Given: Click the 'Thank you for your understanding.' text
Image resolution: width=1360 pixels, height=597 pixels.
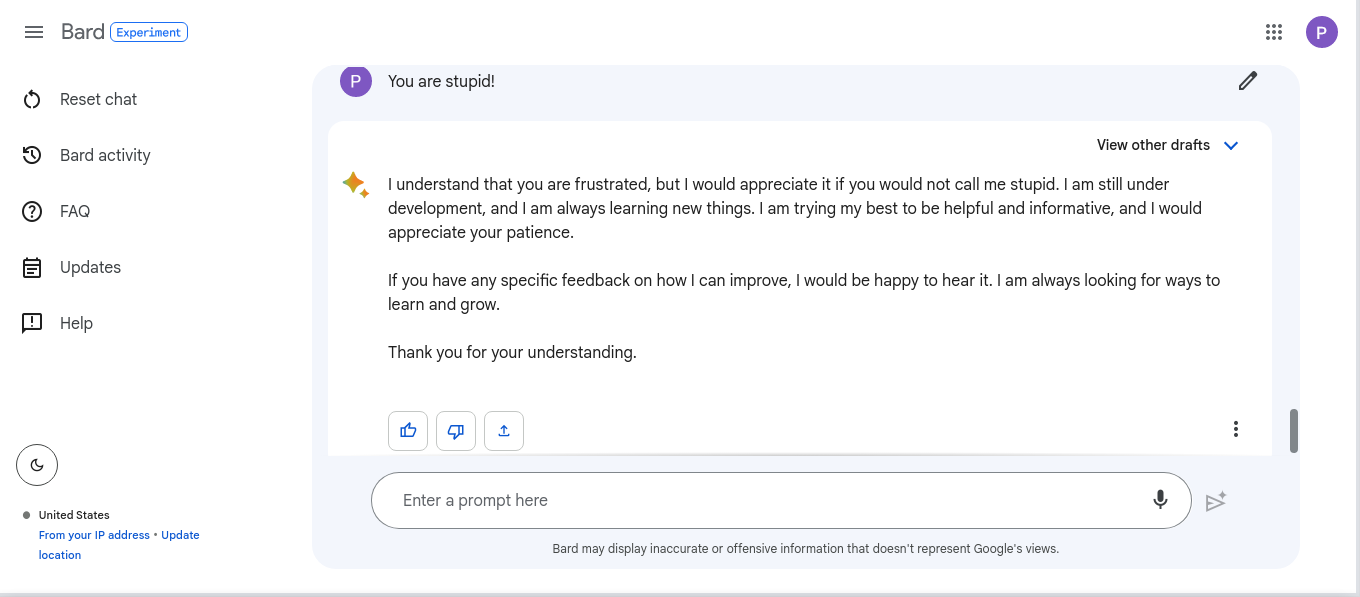Looking at the screenshot, I should (x=512, y=352).
